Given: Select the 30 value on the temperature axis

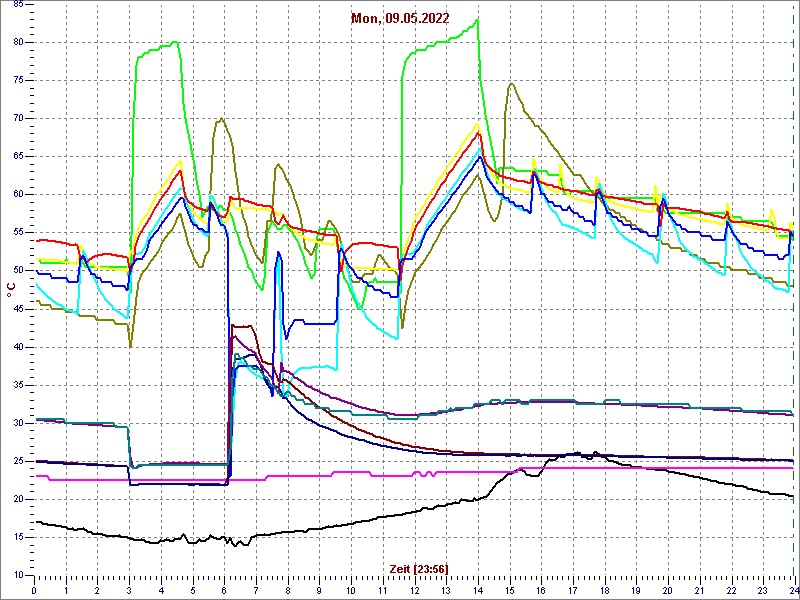Looking at the screenshot, I should [18, 423].
